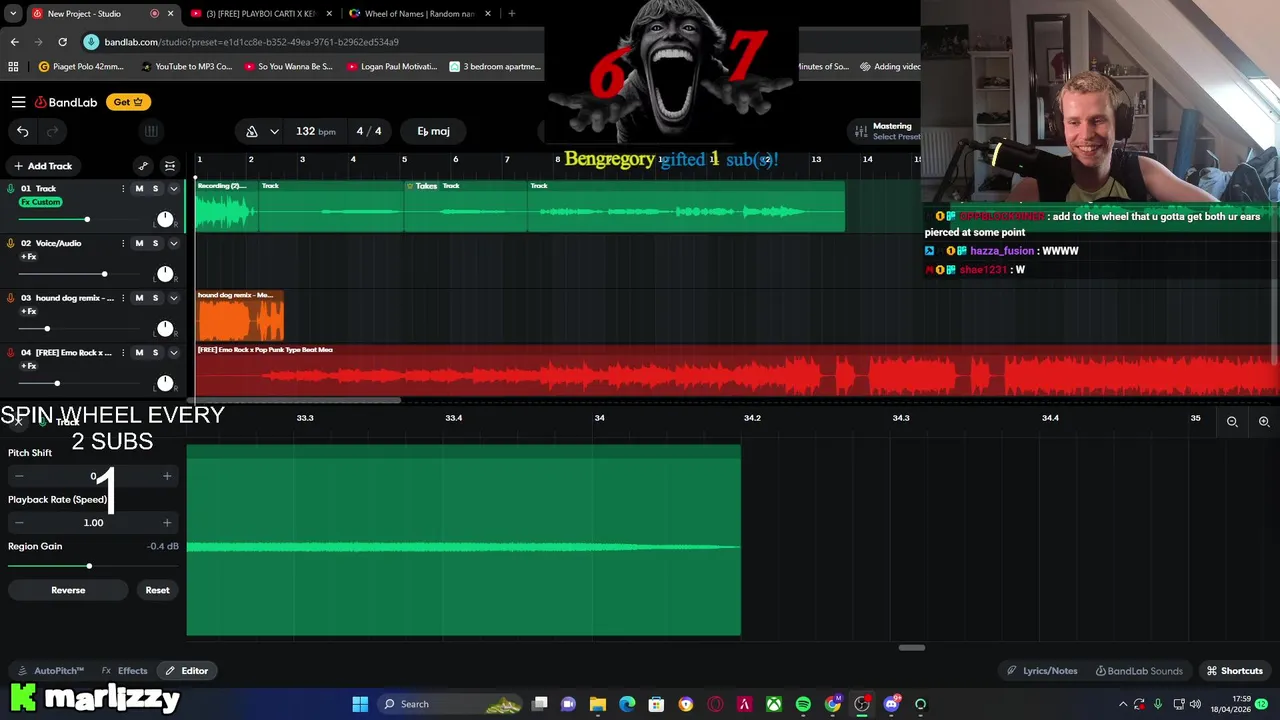Image resolution: width=1280 pixels, height=720 pixels.
Task: Solo the 03 hound dog remix track
Action: [155, 298]
